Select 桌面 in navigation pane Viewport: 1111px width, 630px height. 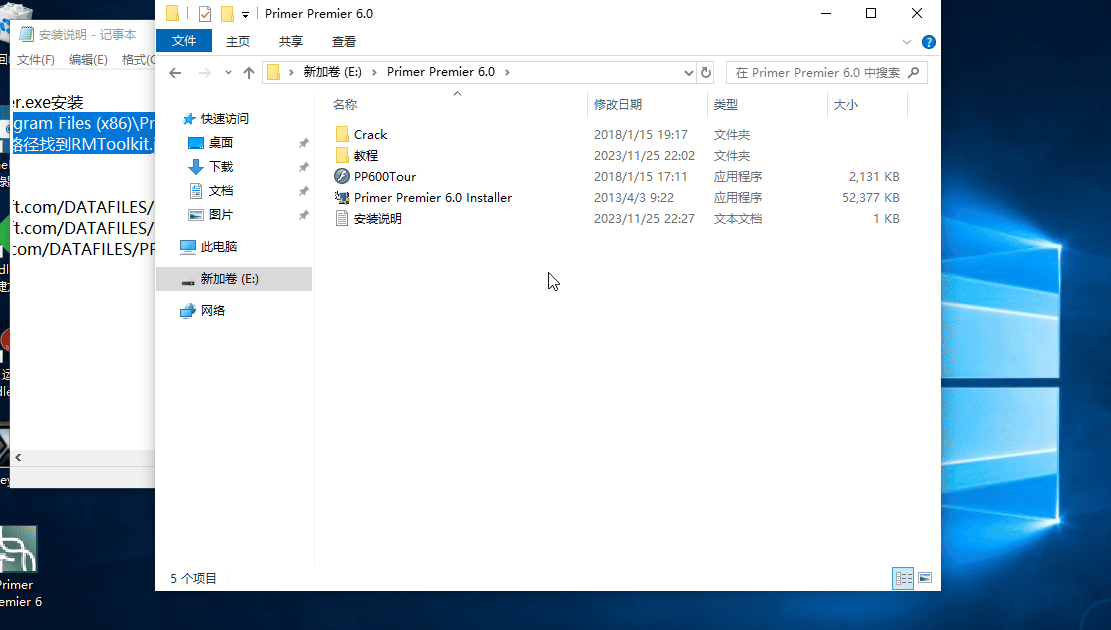[x=220, y=142]
